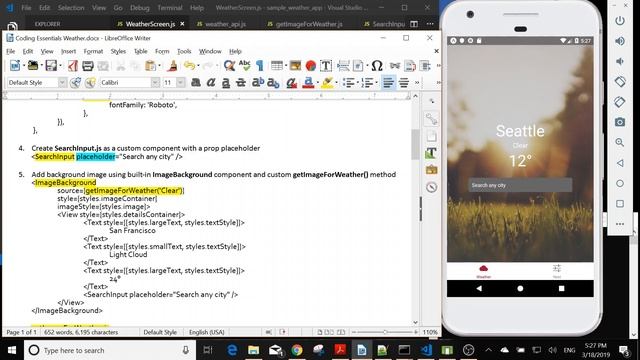
Task: Toggle Bullets unordered list
Action: (x=348, y=83)
